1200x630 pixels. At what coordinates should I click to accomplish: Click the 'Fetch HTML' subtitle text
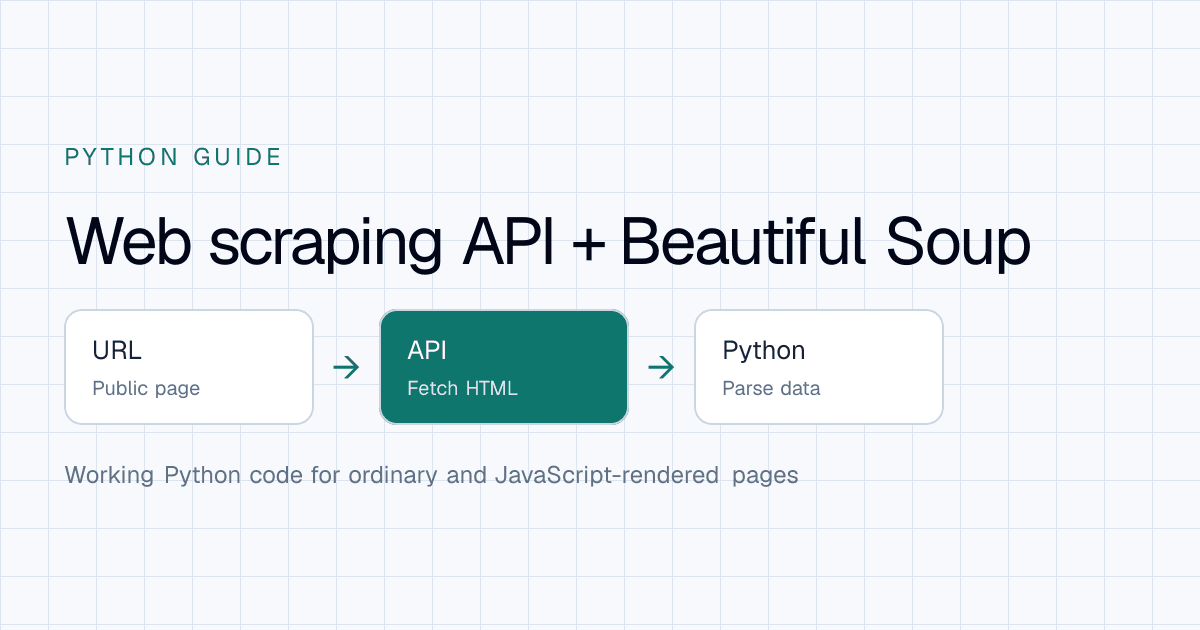(463, 389)
